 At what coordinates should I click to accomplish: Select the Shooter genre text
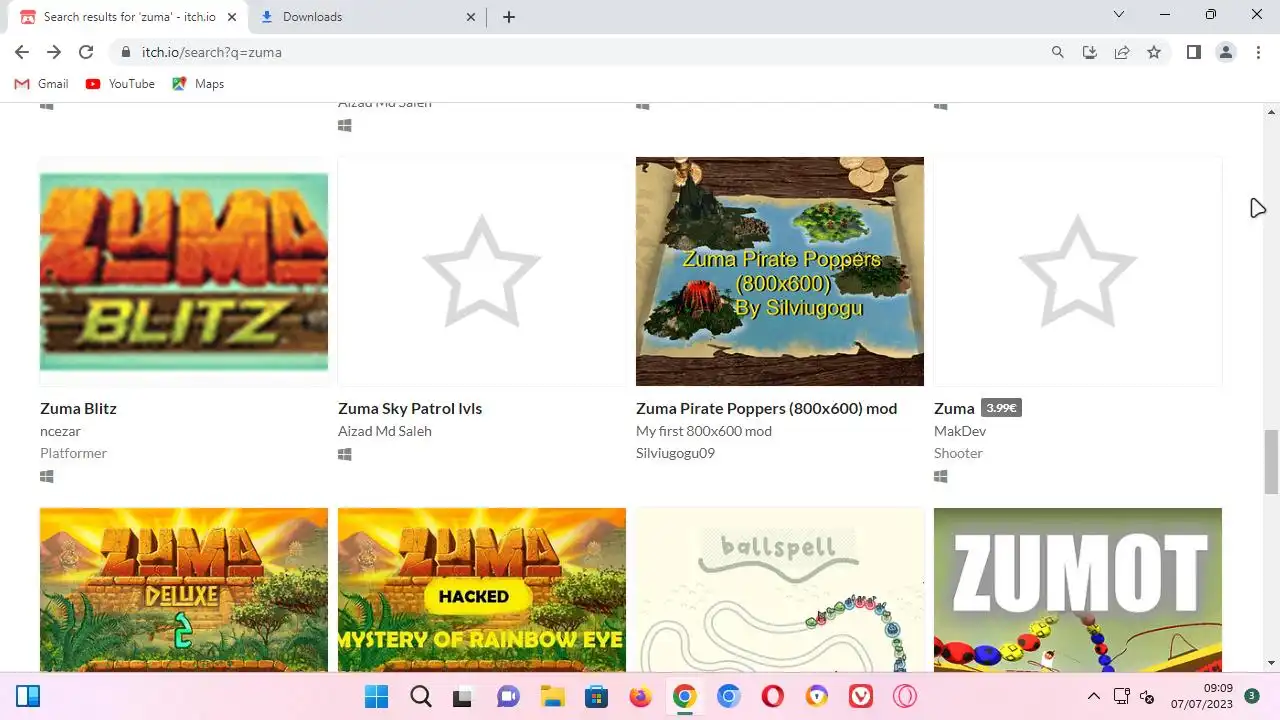[958, 453]
